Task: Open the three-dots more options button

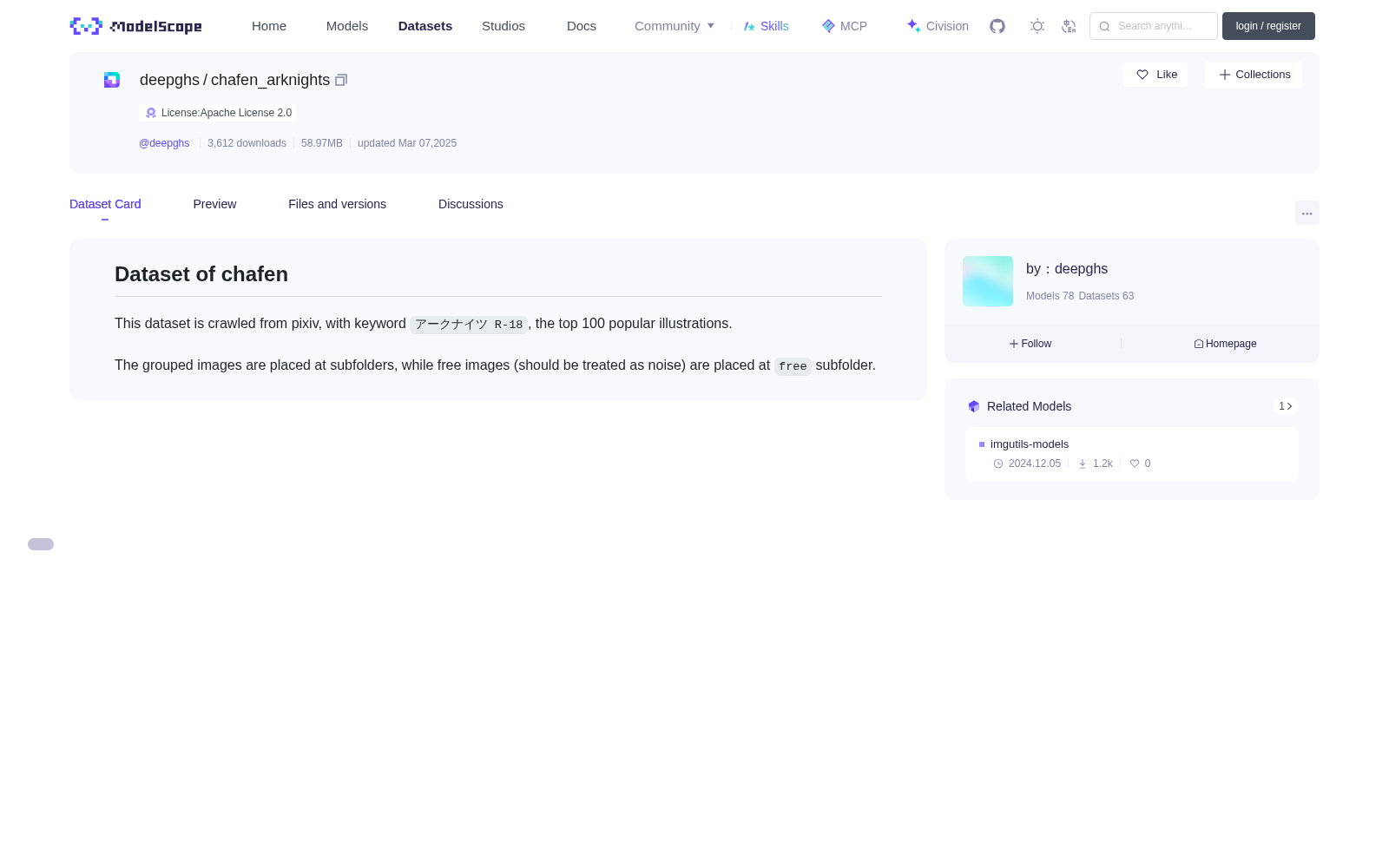Action: 1307,213
